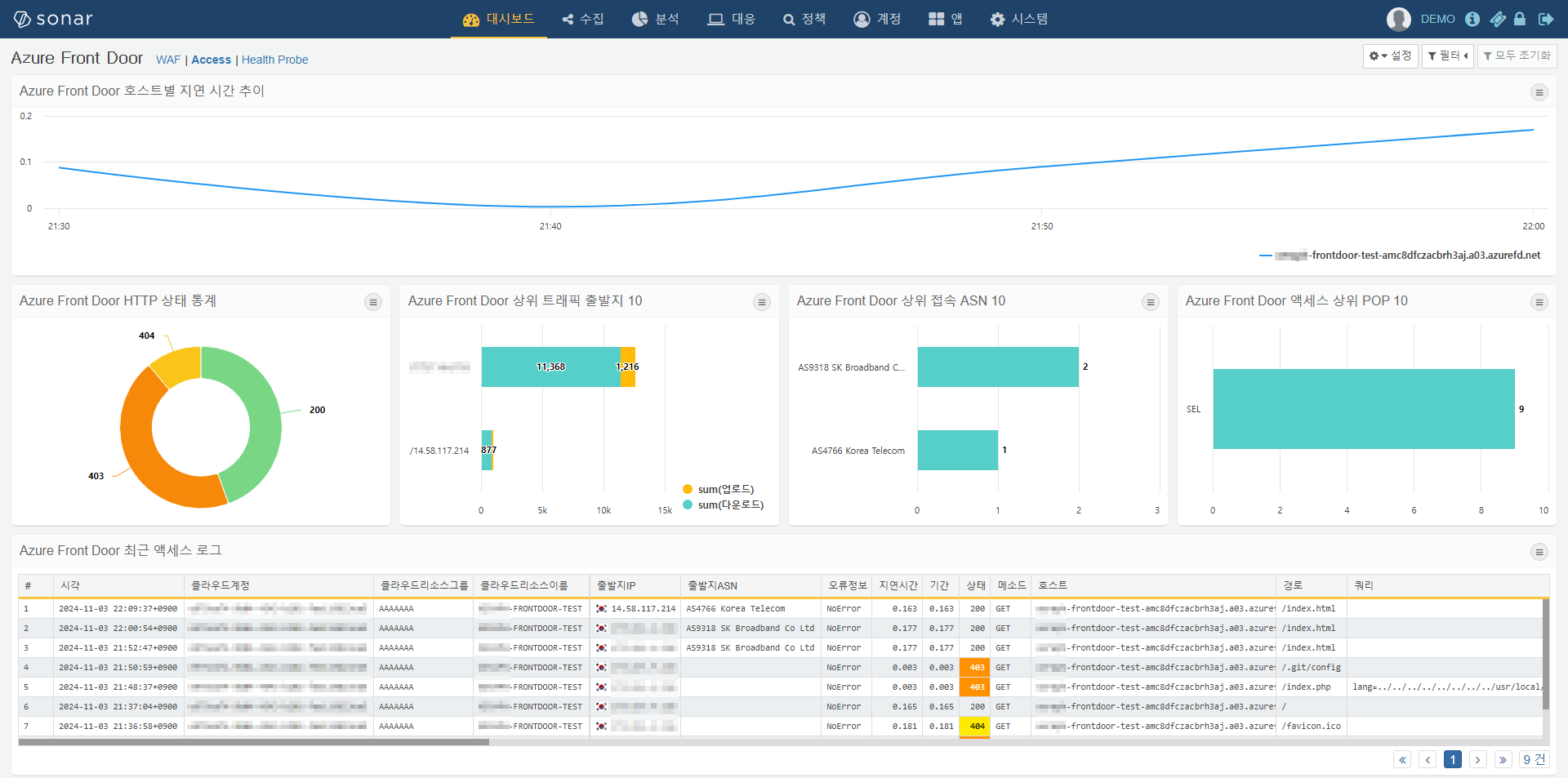Click the 11,368 download bar
1568x778 pixels.
tap(550, 367)
